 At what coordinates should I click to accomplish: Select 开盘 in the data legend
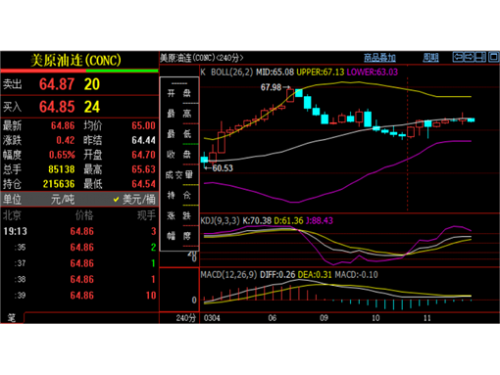pyautogui.click(x=179, y=93)
